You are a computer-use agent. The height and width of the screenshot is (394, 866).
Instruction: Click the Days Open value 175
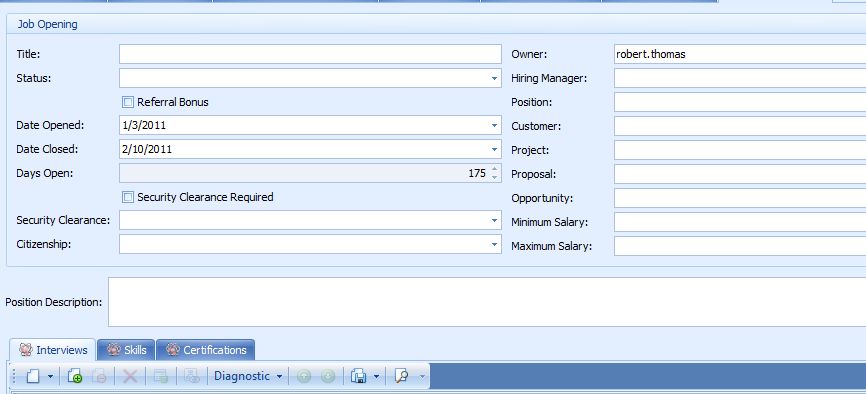click(477, 174)
